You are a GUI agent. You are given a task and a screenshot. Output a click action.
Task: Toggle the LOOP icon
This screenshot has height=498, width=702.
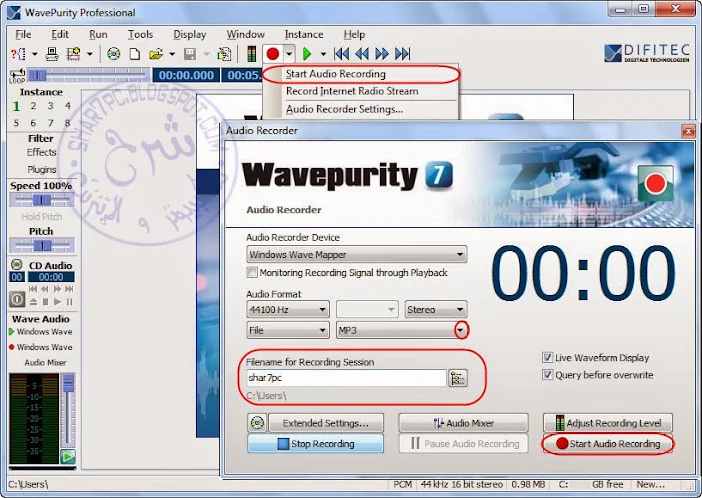17,76
